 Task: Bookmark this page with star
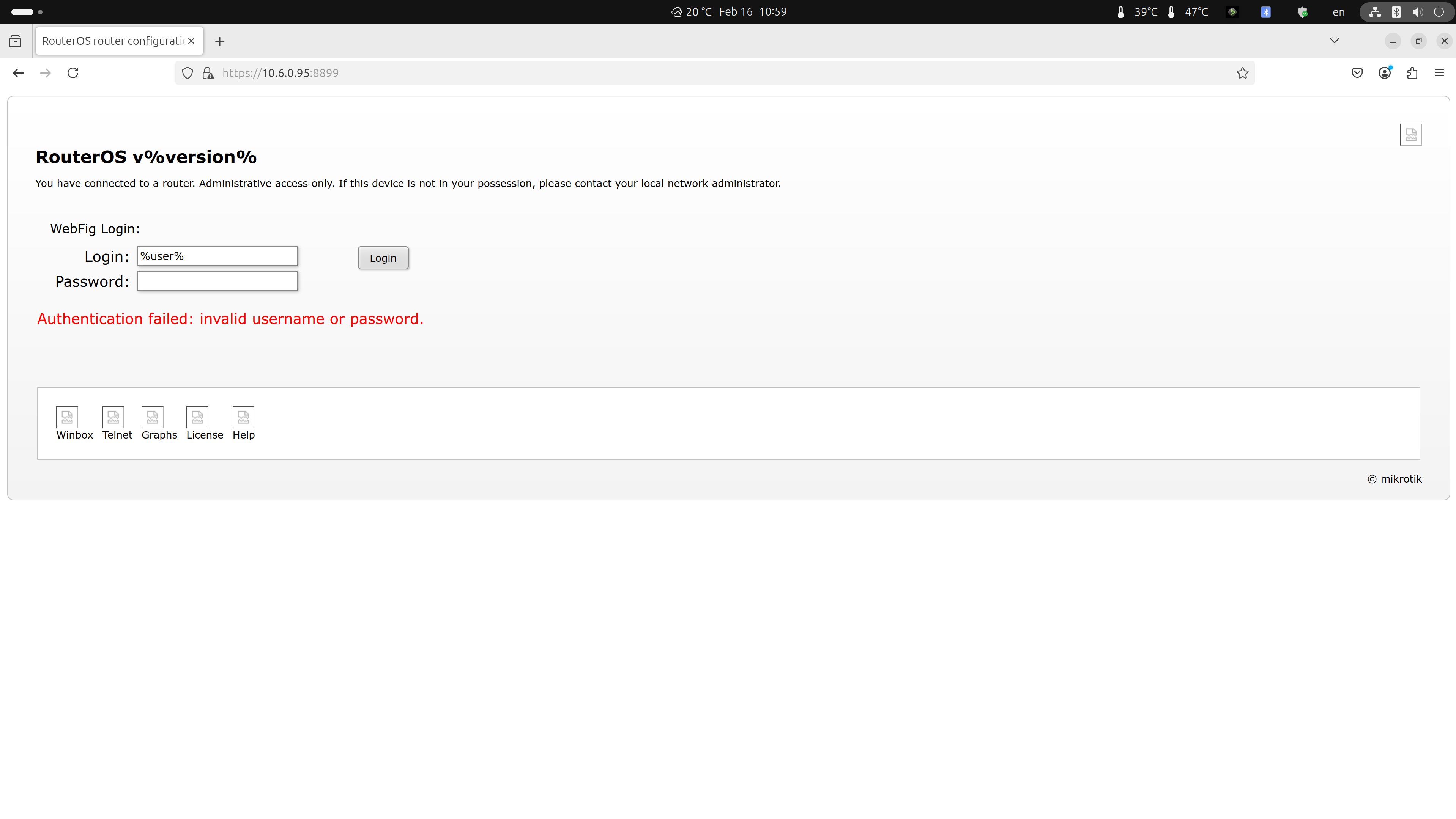1242,73
